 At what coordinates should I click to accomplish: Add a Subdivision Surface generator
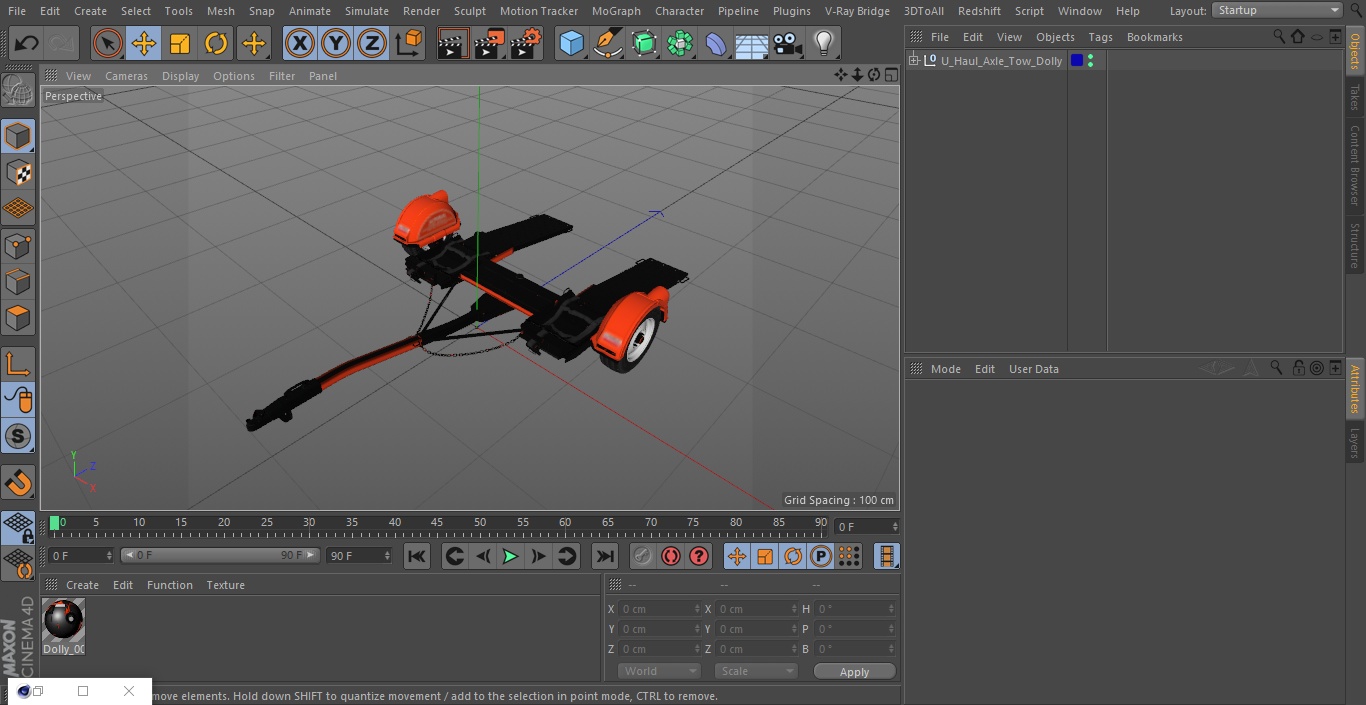pos(644,43)
